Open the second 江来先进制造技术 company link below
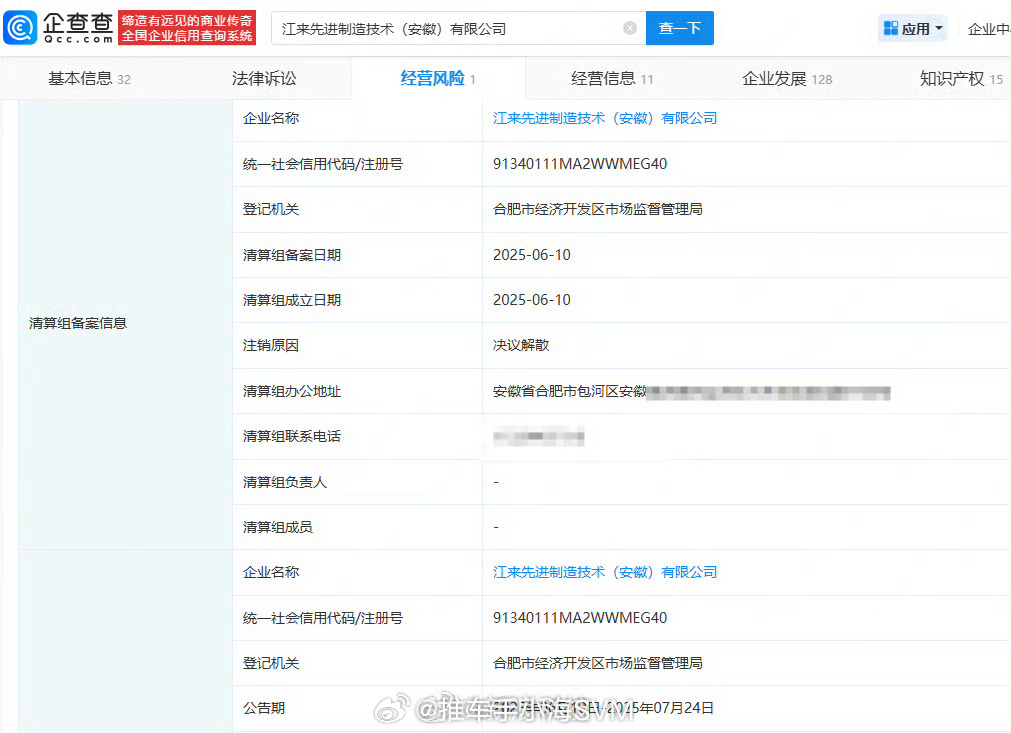1011x733 pixels. [x=605, y=572]
